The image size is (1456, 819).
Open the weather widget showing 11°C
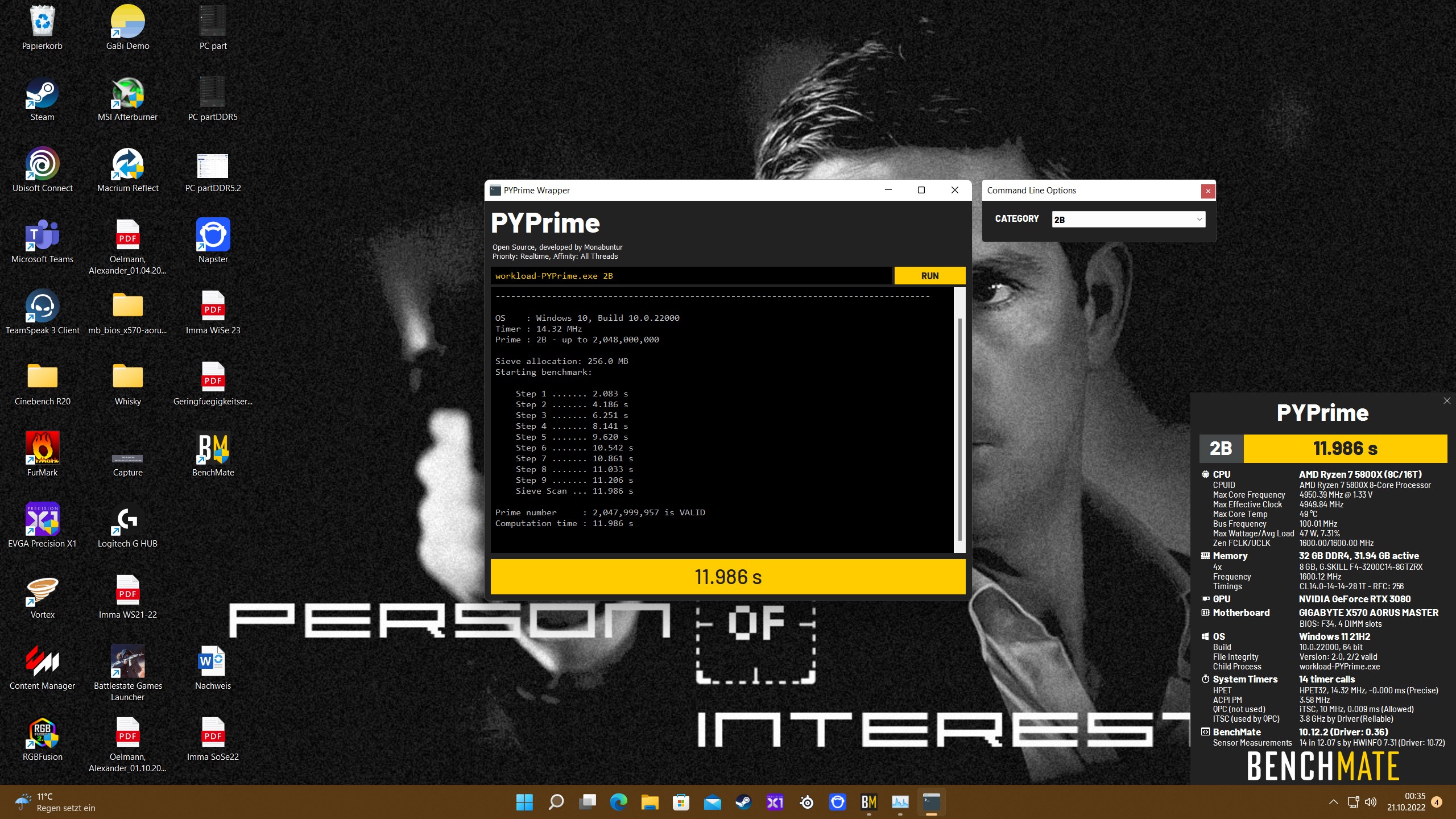point(56,802)
